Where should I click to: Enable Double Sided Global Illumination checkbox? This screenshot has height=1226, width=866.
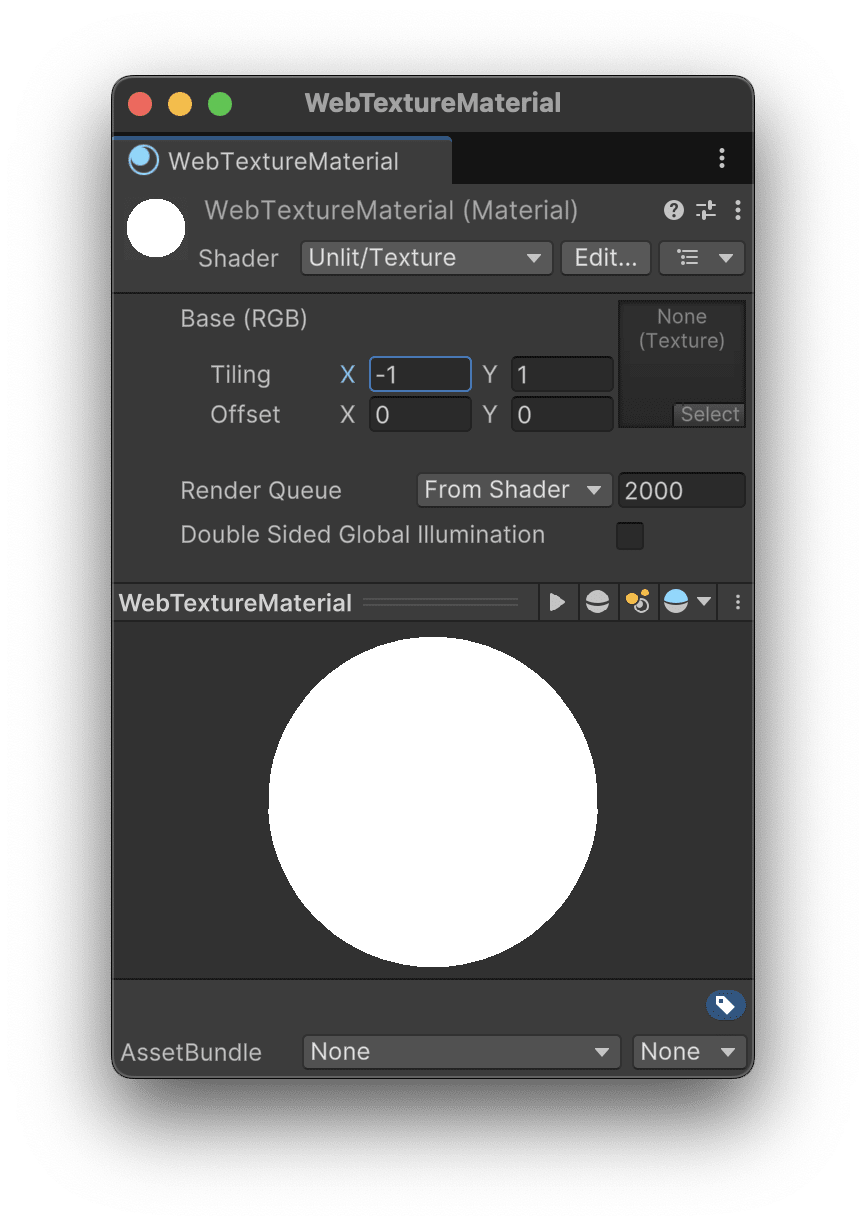(x=630, y=536)
